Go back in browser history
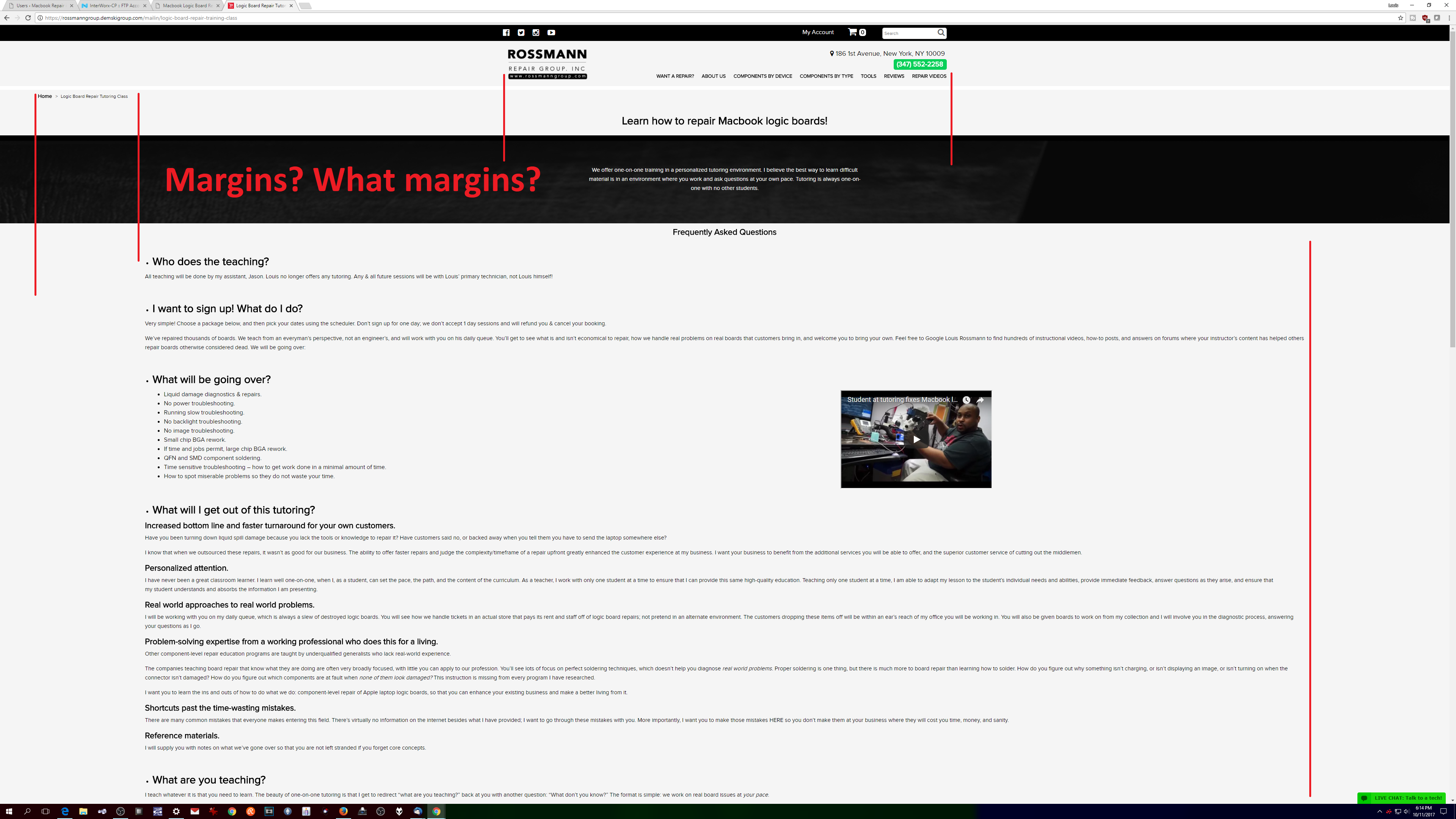This screenshot has width=1456, height=819. [x=7, y=17]
